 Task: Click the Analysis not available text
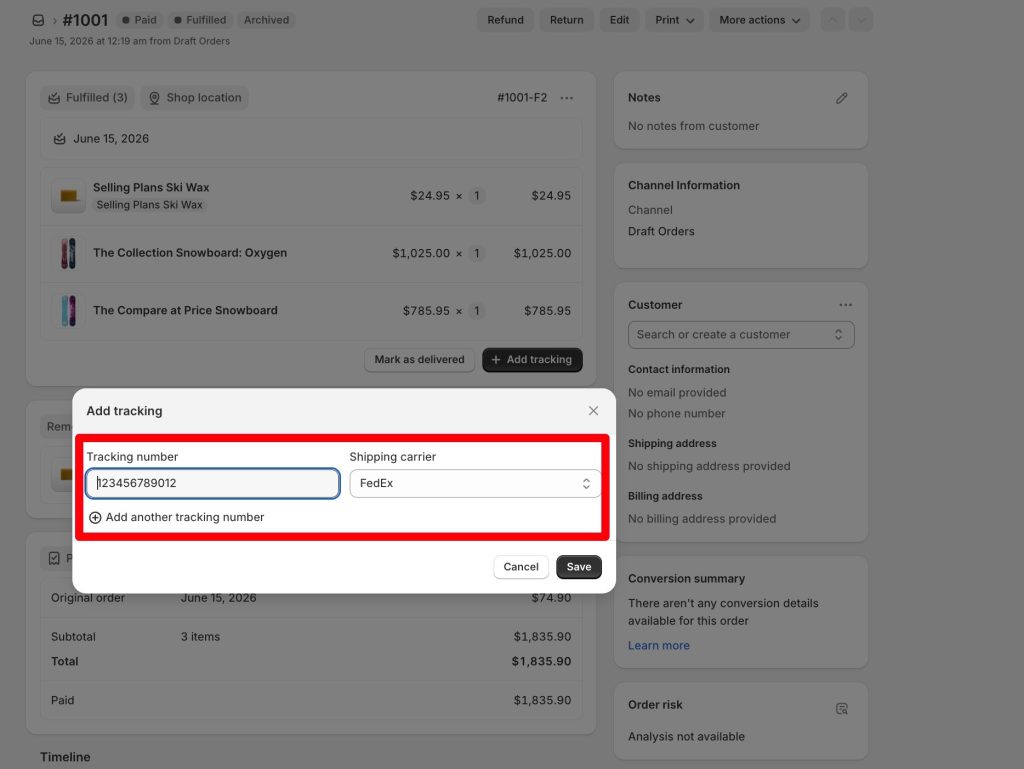[686, 736]
